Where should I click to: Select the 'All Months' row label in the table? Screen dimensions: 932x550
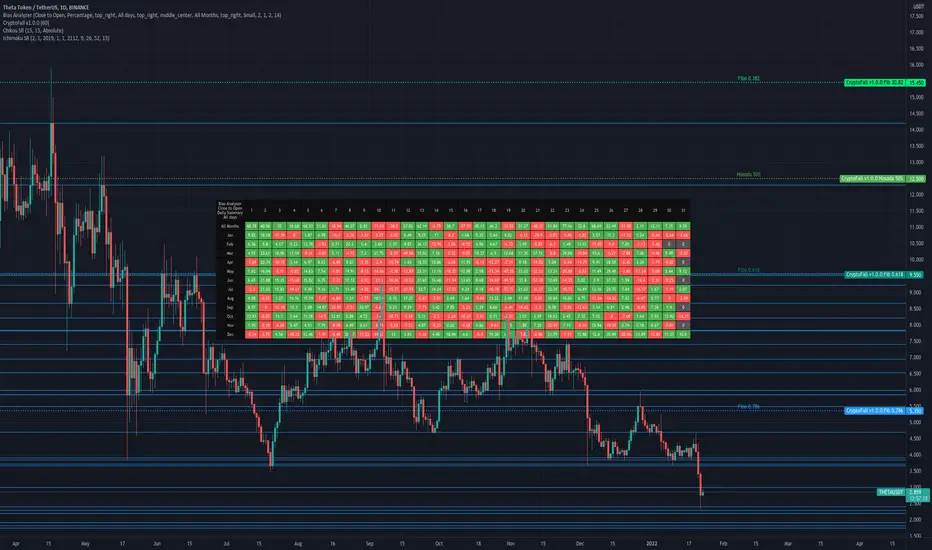tap(230, 227)
